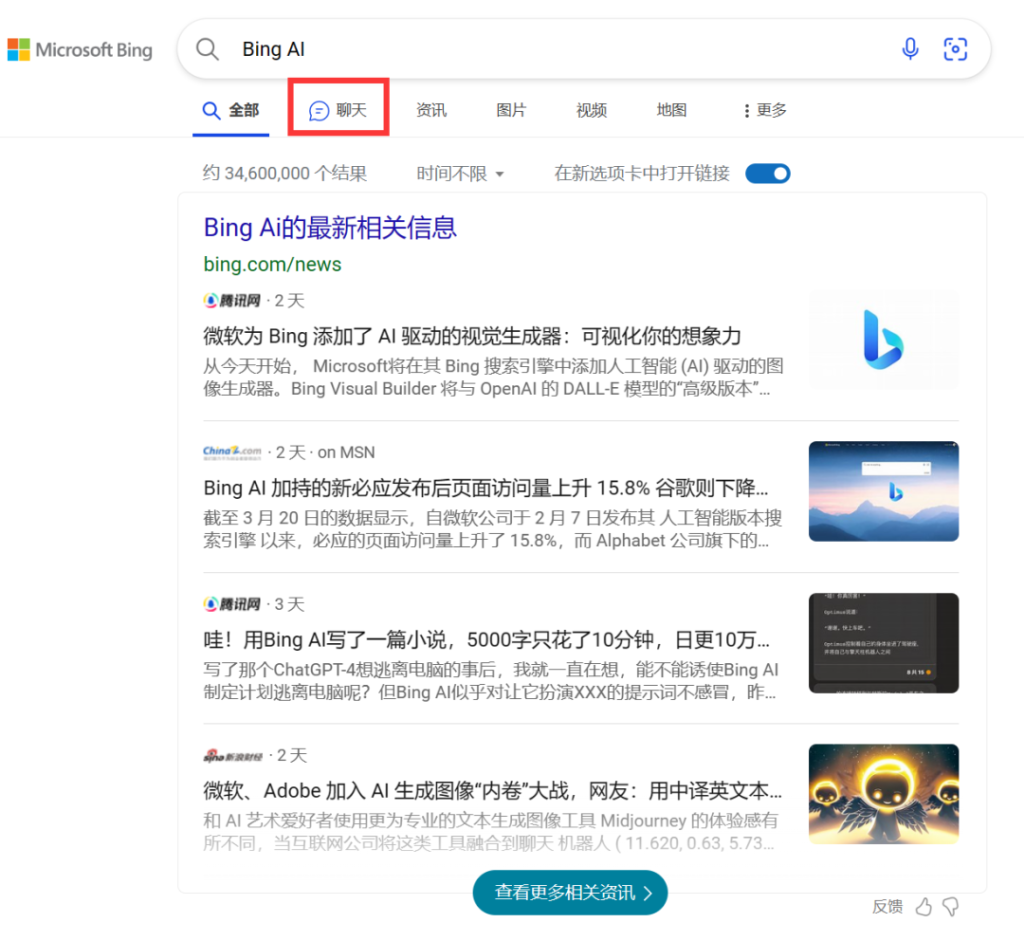1024x941 pixels.
Task: Click the thumbs up feedback icon
Action: (x=923, y=906)
